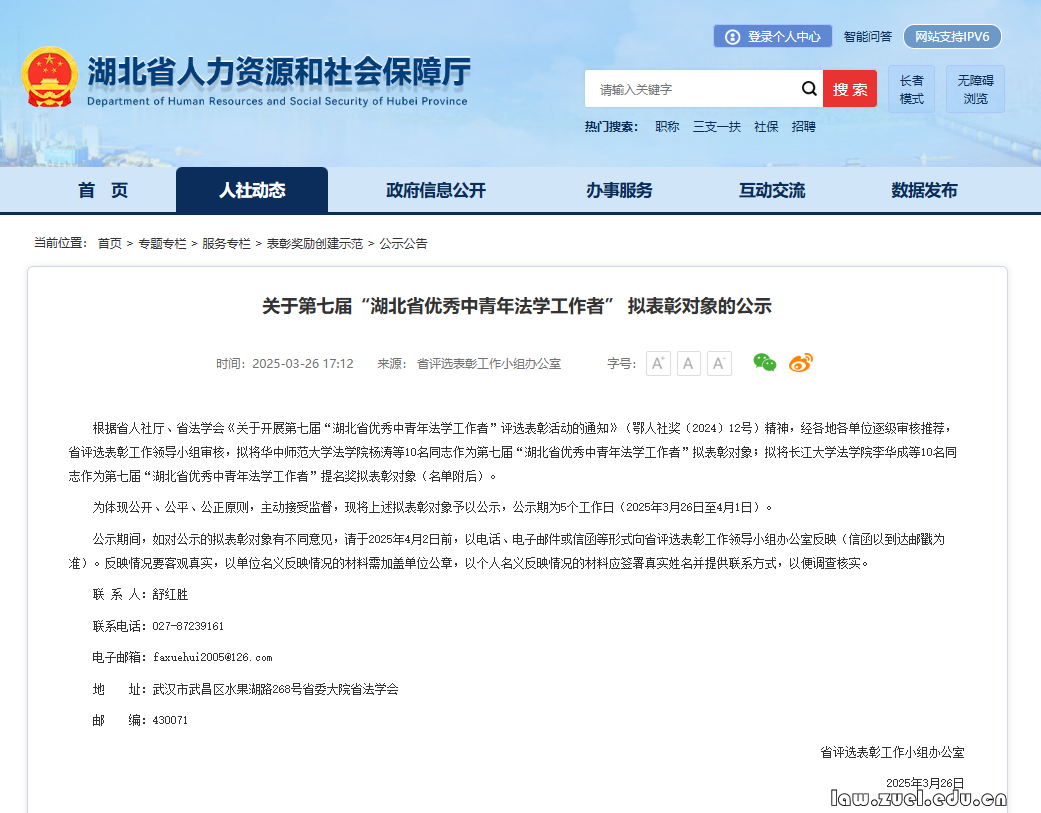Expand the 数据发布 navigation menu
1041x813 pixels.
[x=924, y=190]
